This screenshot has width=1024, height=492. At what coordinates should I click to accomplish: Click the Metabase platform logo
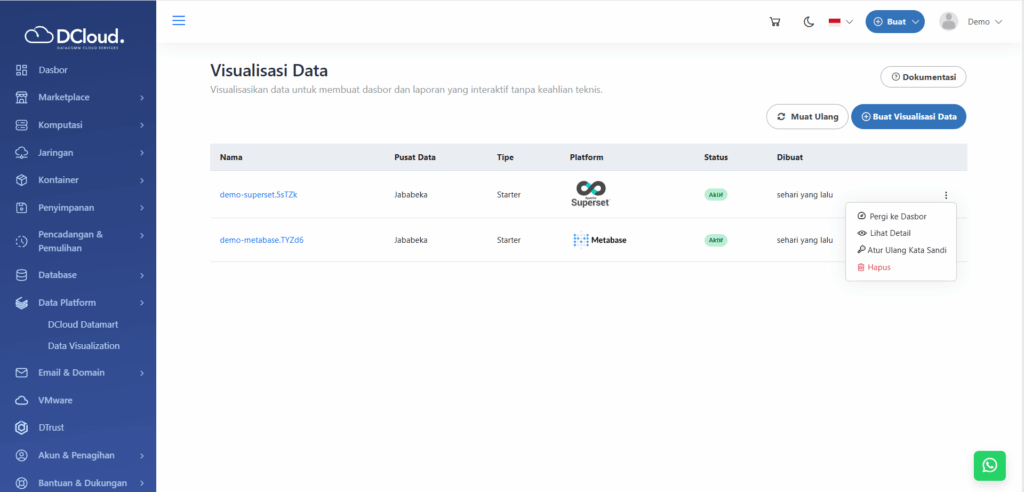pos(600,240)
